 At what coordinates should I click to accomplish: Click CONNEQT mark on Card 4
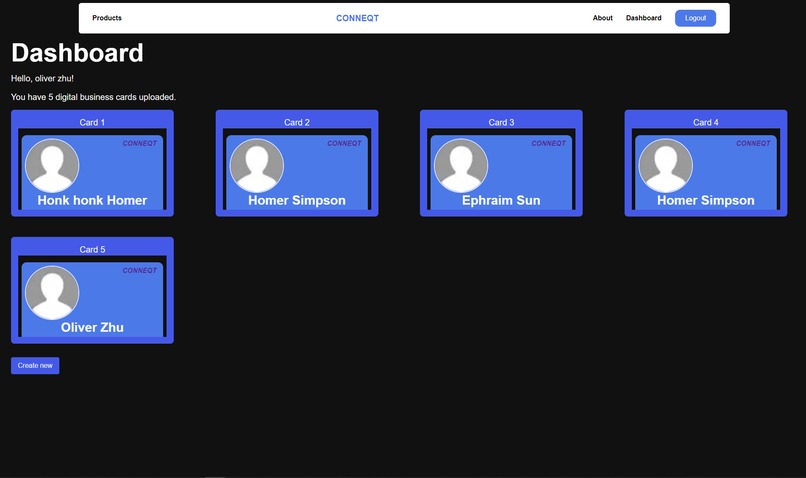point(753,143)
